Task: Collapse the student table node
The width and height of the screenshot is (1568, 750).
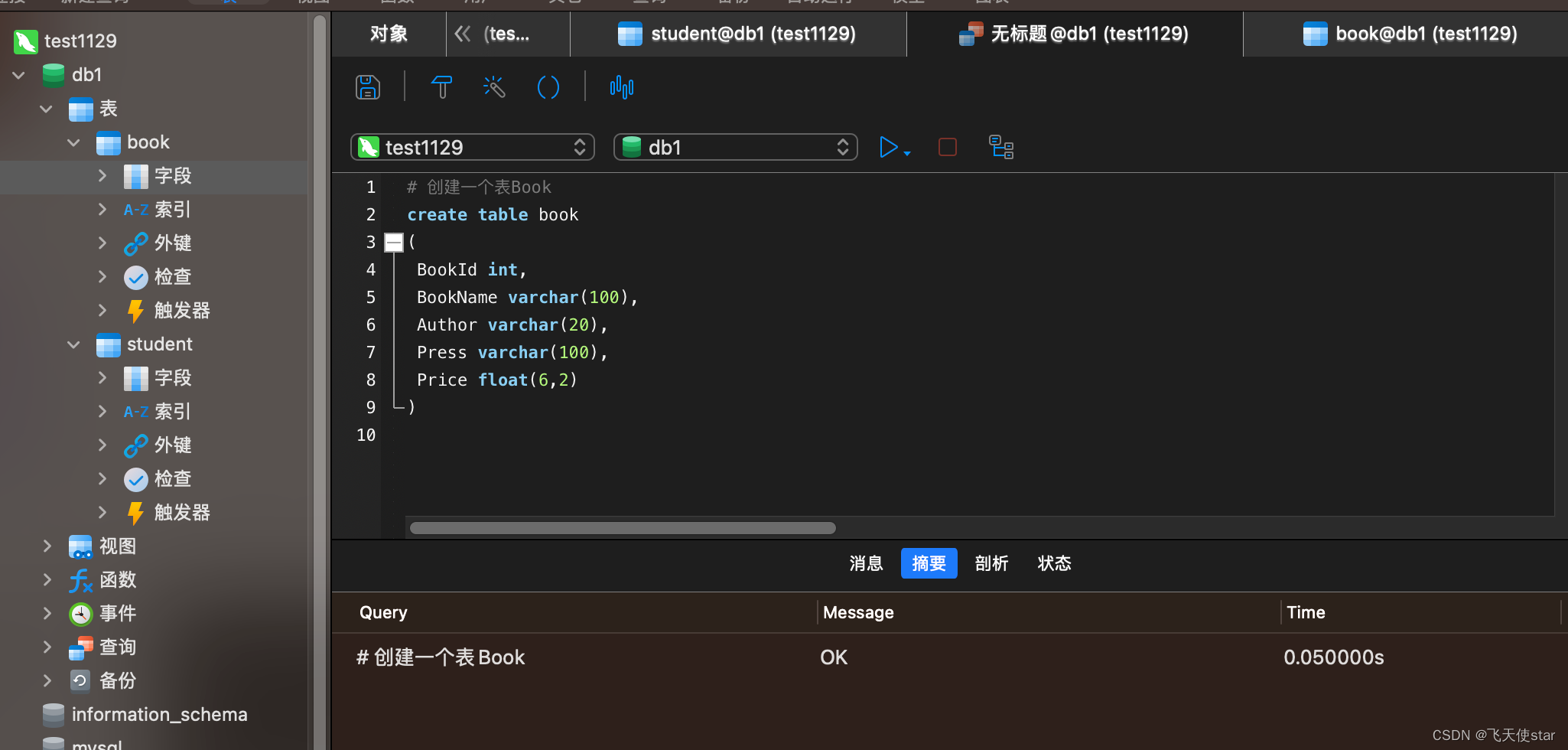Action: pos(73,344)
